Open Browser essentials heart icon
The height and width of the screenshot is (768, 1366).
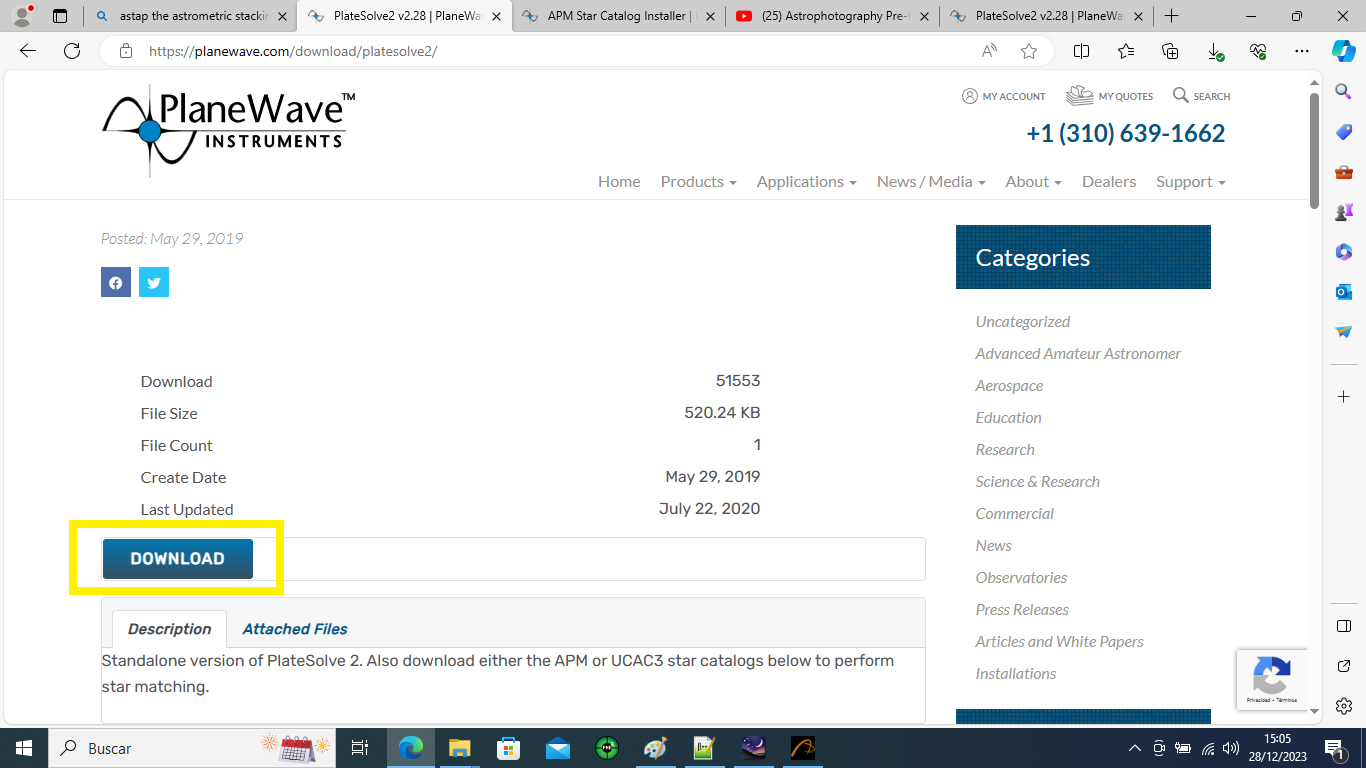pyautogui.click(x=1258, y=51)
